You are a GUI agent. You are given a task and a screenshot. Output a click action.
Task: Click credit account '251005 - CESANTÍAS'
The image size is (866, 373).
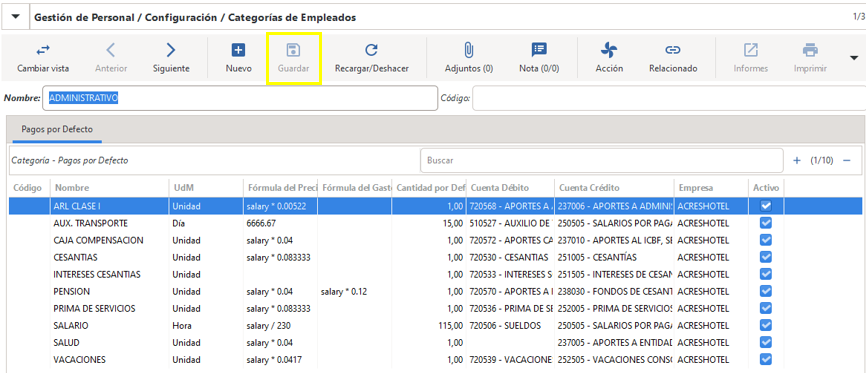click(596, 257)
